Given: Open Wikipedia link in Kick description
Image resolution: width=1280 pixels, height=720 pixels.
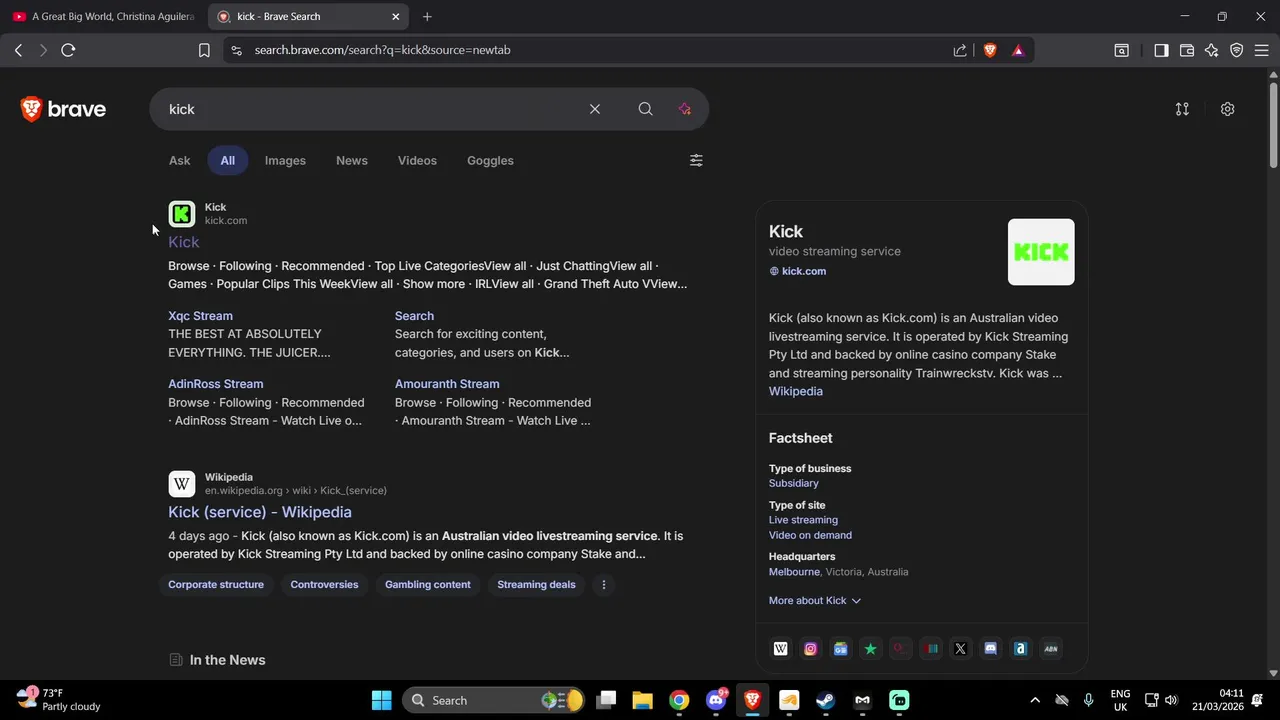Looking at the screenshot, I should pyautogui.click(x=796, y=391).
